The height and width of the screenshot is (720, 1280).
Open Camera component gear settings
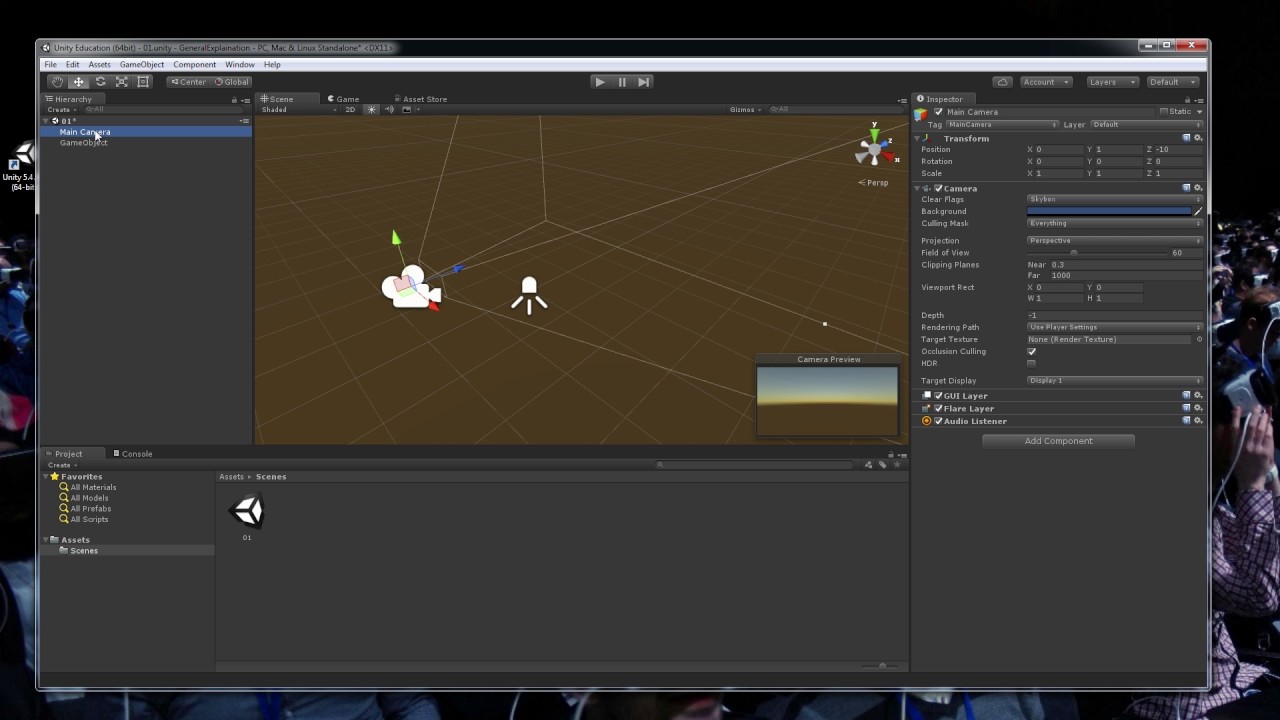click(1198, 188)
